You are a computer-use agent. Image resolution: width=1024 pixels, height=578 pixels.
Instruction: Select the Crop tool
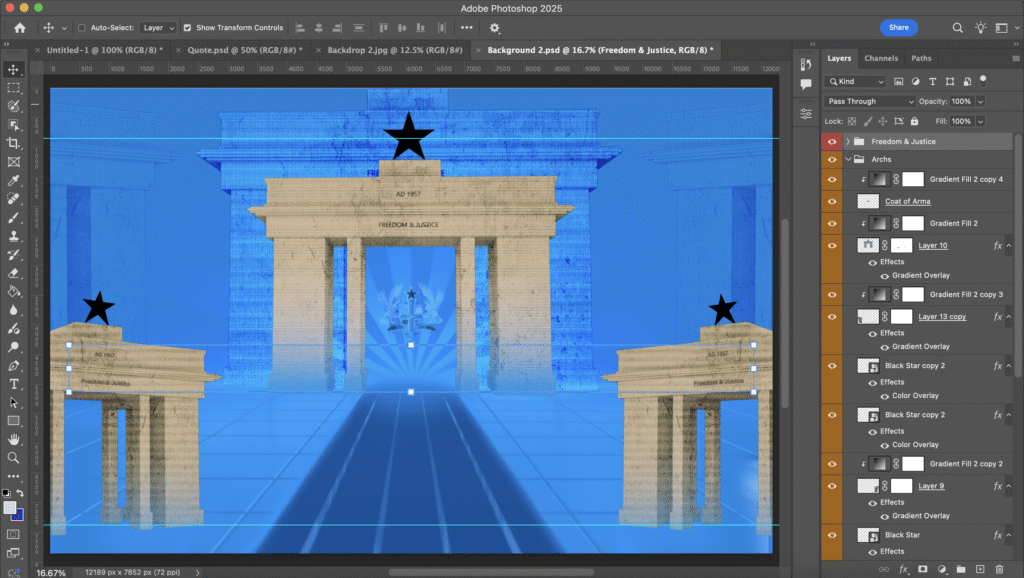(x=13, y=143)
